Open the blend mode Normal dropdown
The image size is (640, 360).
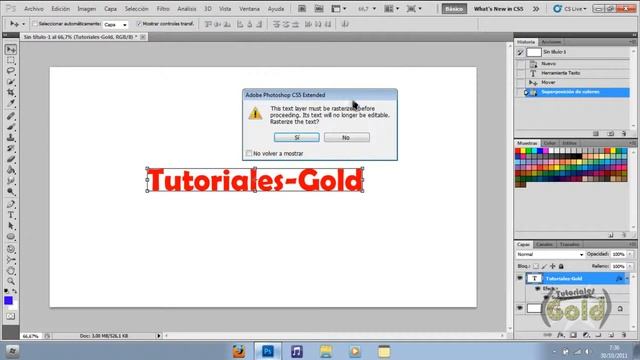click(x=550, y=254)
